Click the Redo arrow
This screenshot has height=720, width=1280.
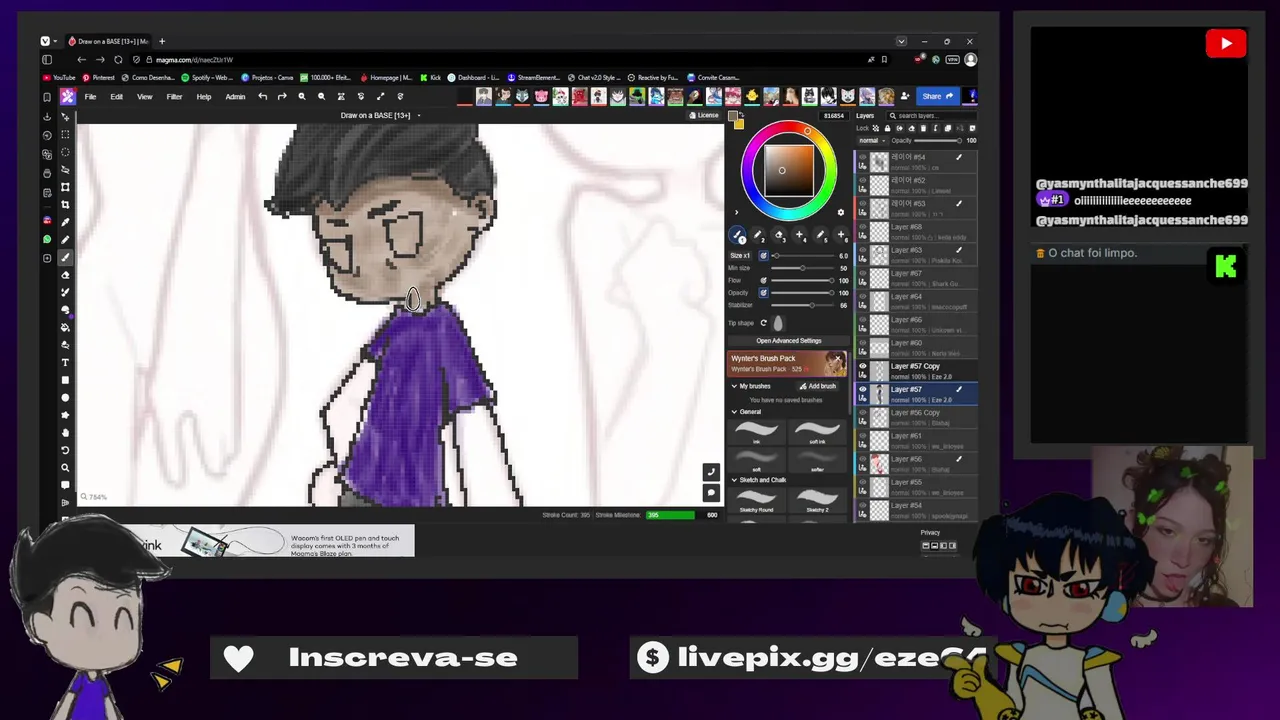point(282,96)
